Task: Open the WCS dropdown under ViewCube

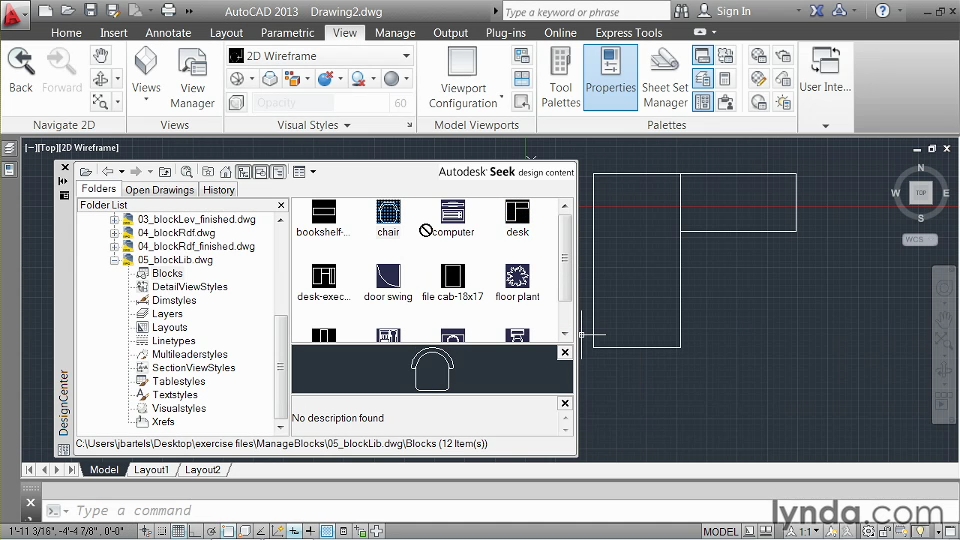Action: (x=920, y=239)
